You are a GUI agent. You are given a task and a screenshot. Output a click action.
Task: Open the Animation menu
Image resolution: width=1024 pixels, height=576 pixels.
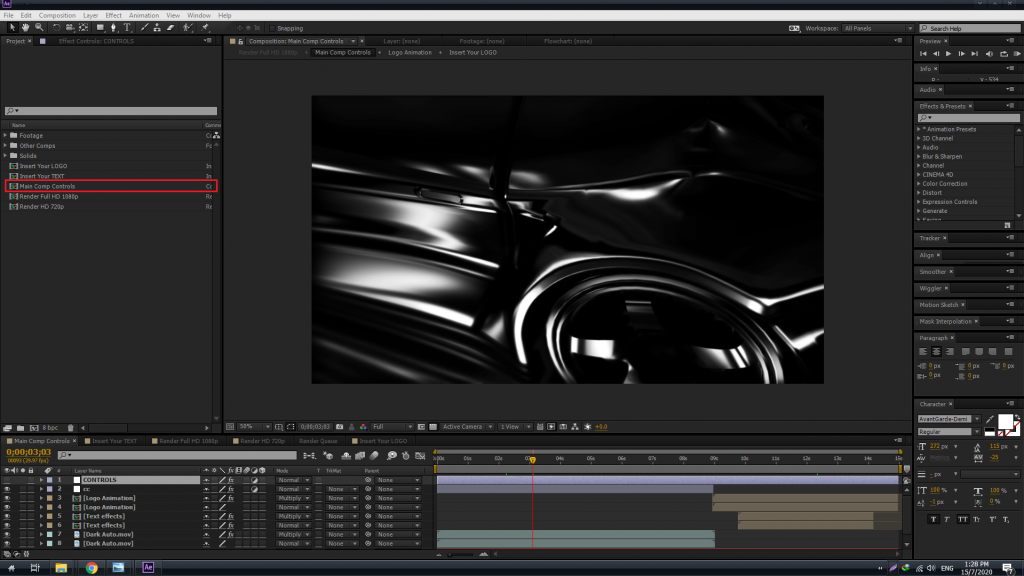pyautogui.click(x=144, y=15)
